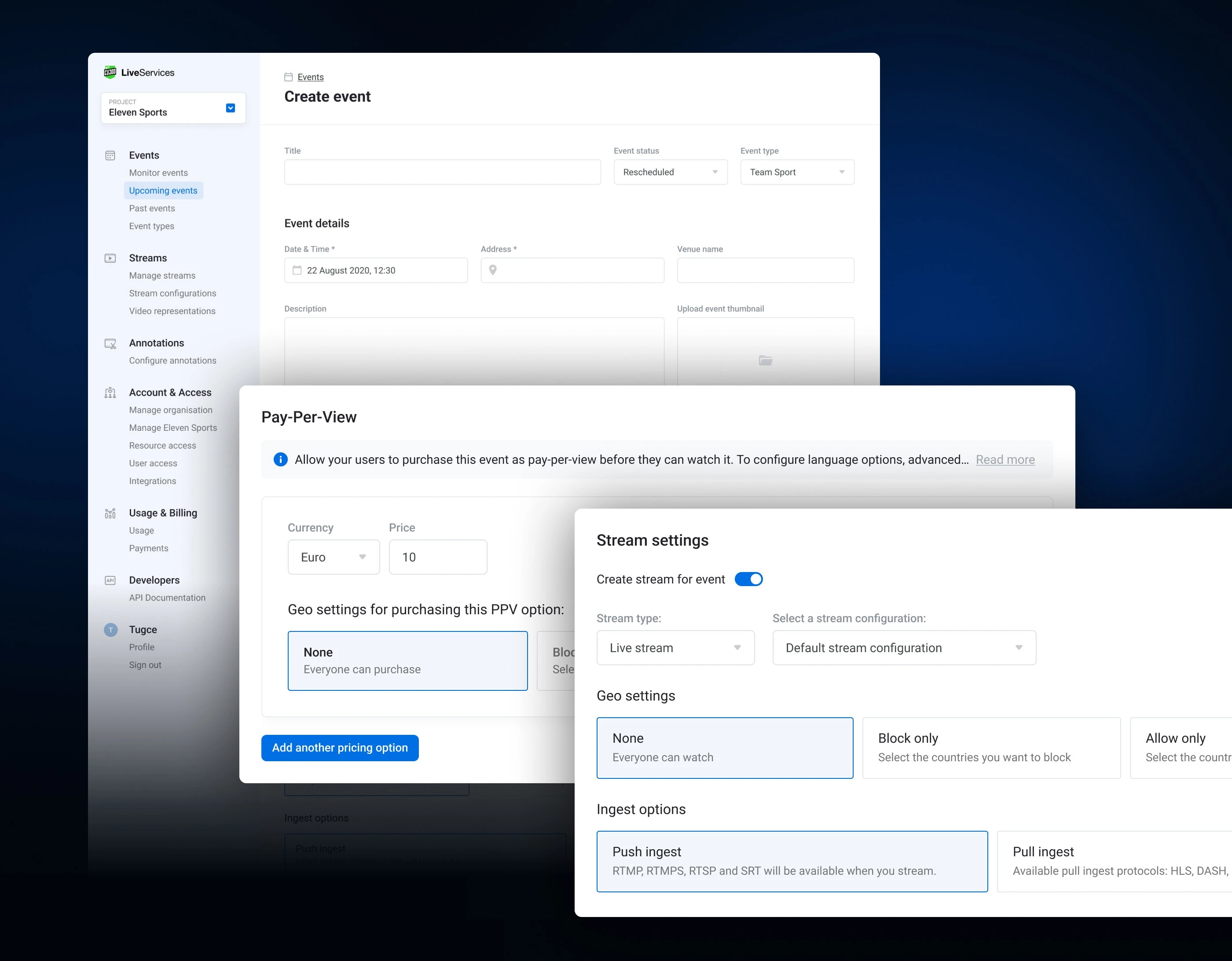Go to Upcoming events
1232x961 pixels.
tap(163, 191)
